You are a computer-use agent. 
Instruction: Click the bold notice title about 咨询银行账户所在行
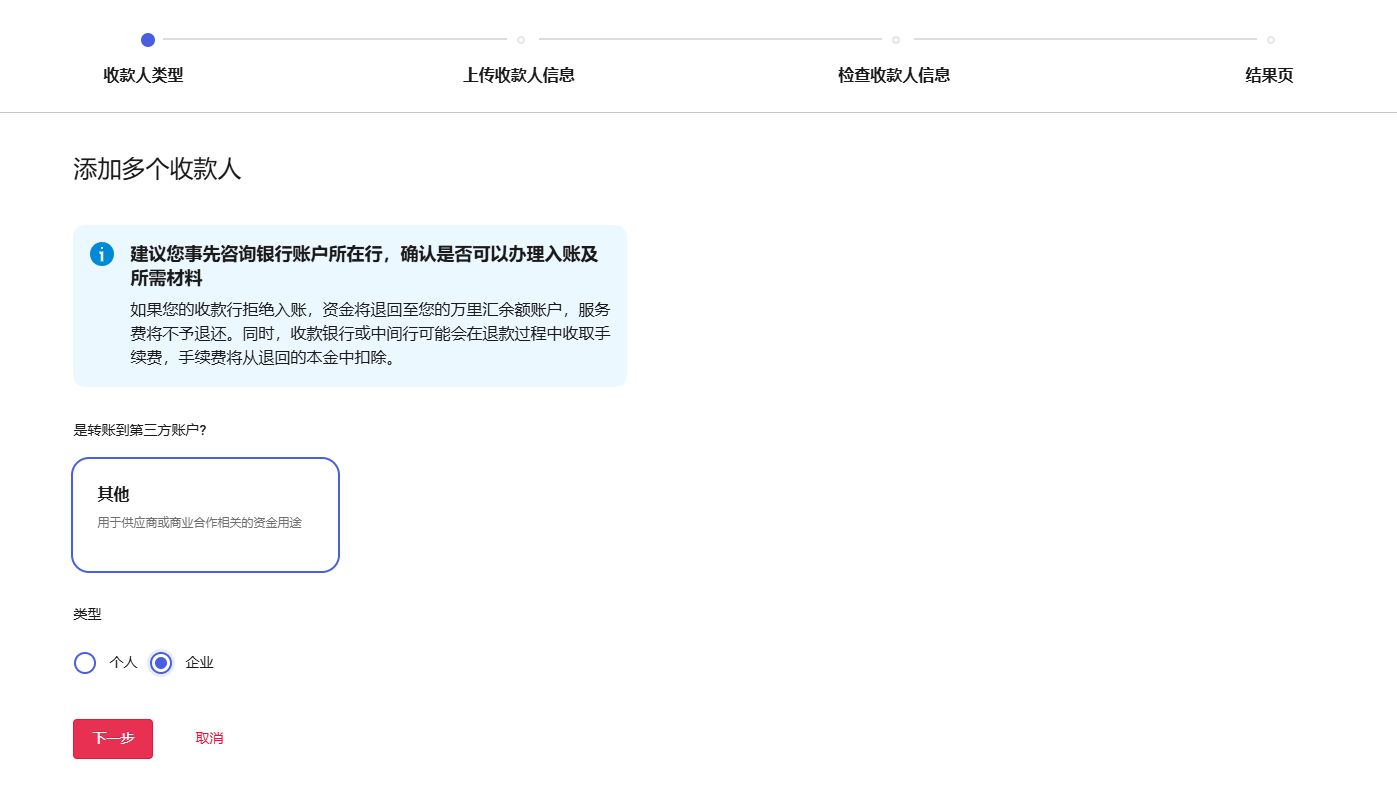tap(364, 265)
